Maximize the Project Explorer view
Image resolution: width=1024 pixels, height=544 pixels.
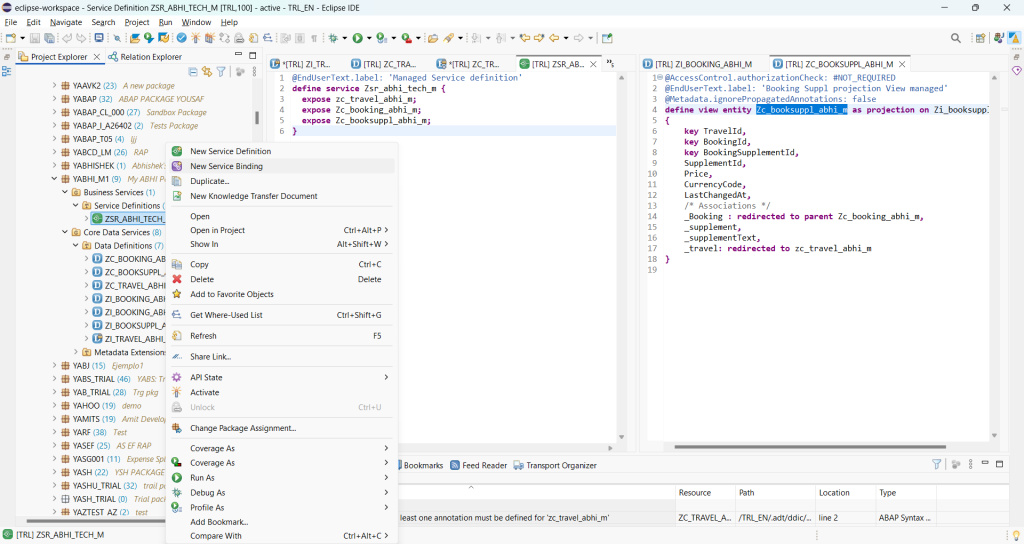pos(253,55)
